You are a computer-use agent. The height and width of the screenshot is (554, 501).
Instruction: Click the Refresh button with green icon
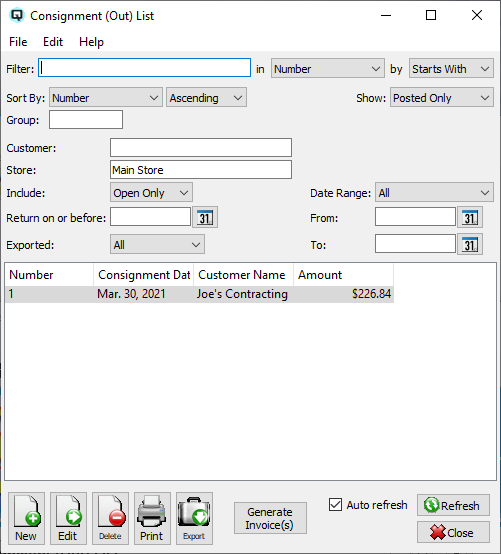tap(453, 505)
